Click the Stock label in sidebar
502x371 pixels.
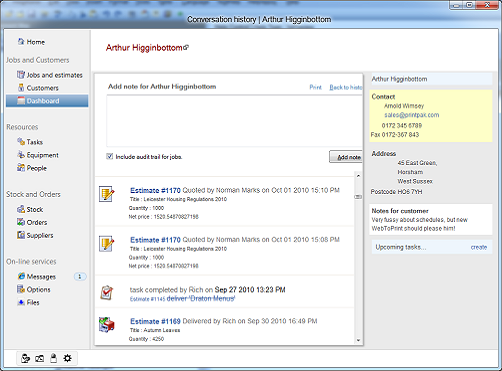pyautogui.click(x=35, y=210)
